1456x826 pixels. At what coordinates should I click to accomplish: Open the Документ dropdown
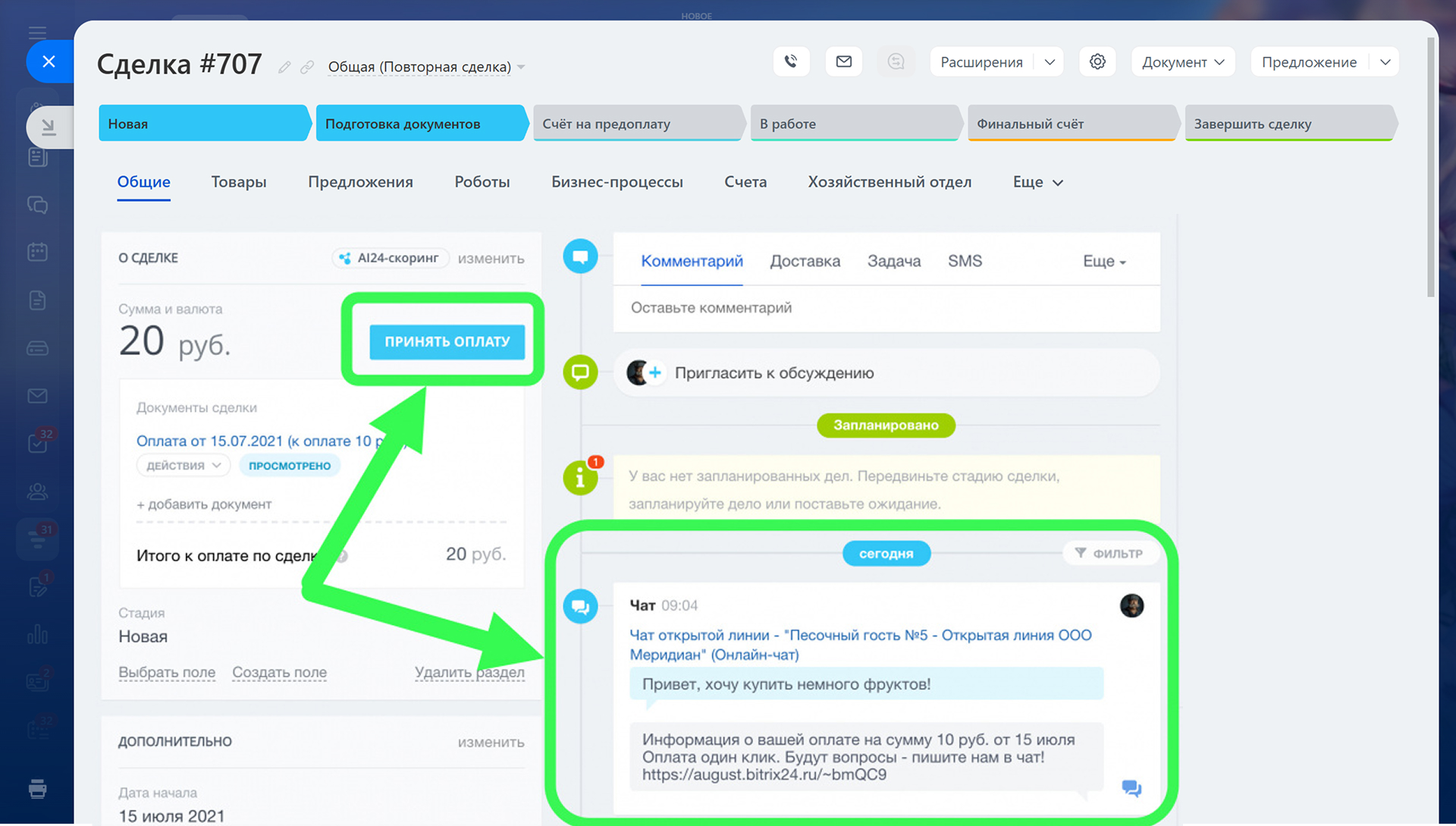click(x=1183, y=62)
